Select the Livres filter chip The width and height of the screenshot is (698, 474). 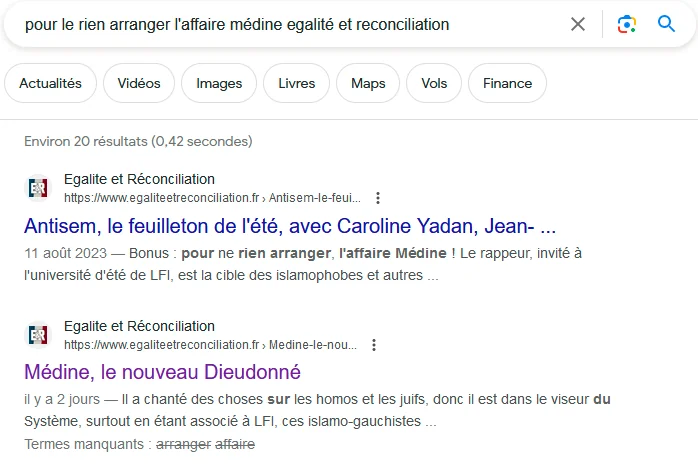[x=297, y=83]
